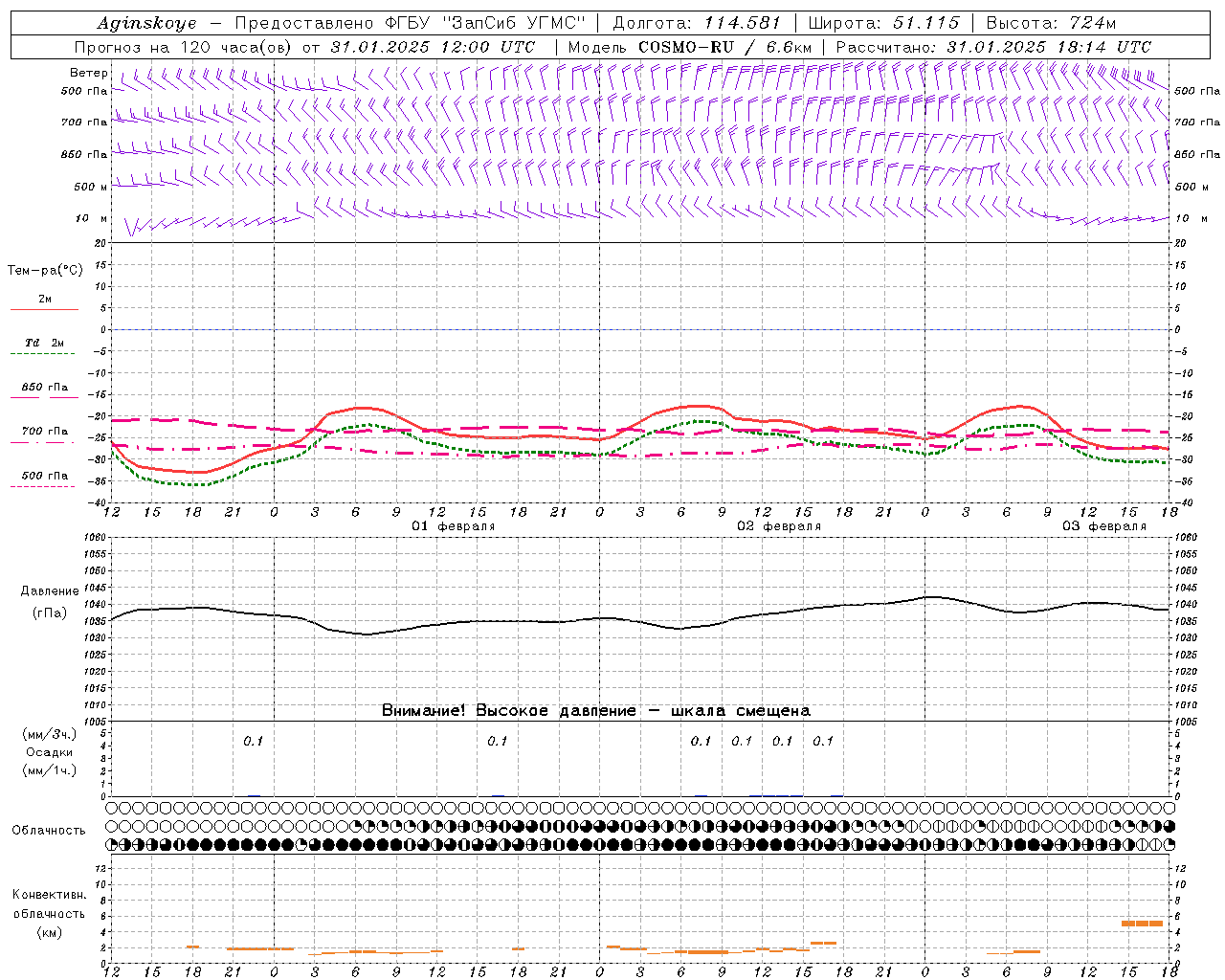Click the 'Осадки' precipitation label

tap(50, 752)
